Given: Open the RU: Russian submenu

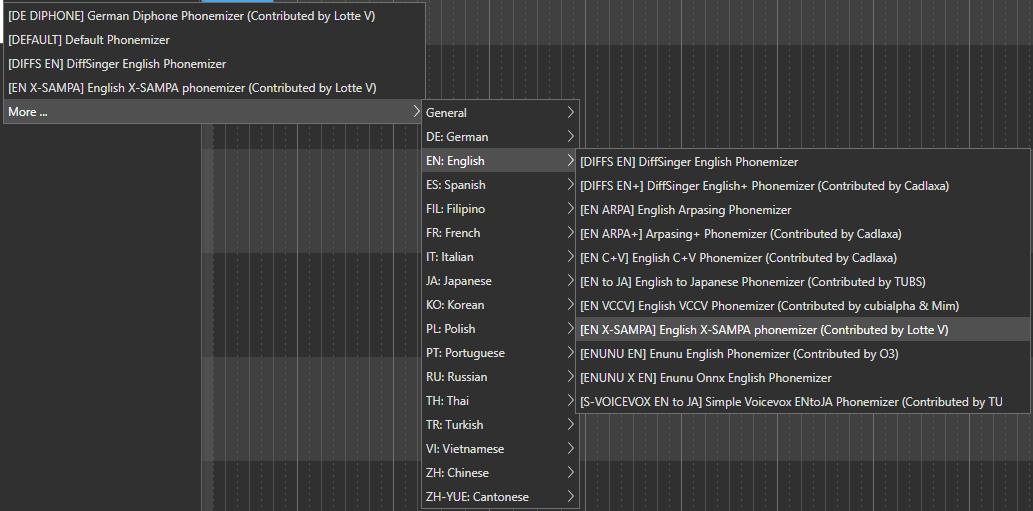Looking at the screenshot, I should pos(500,377).
